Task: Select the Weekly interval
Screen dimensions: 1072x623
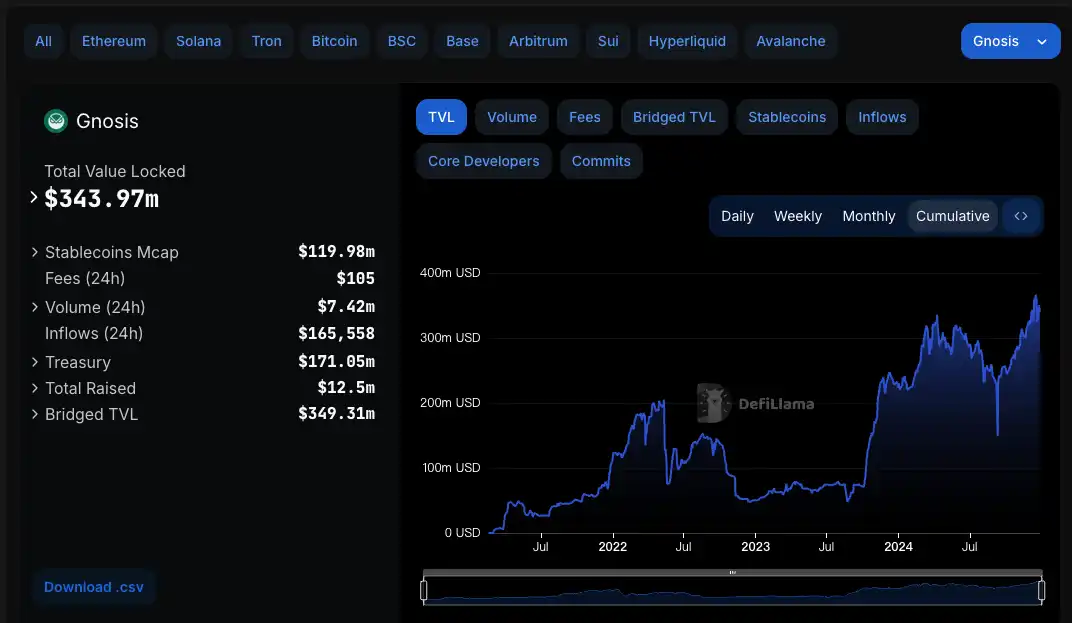Action: 797,216
